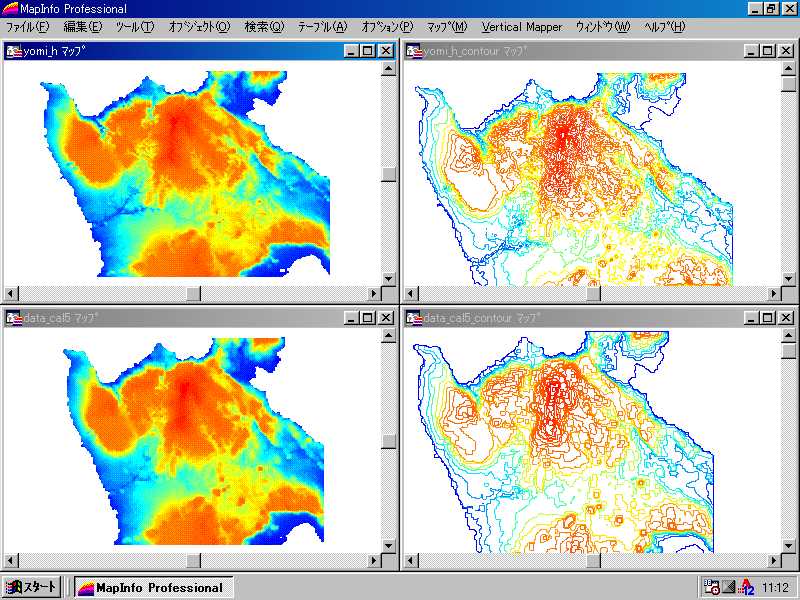The width and height of the screenshot is (800, 600).
Task: Open the Vertical Mapper menu
Action: coord(521,27)
